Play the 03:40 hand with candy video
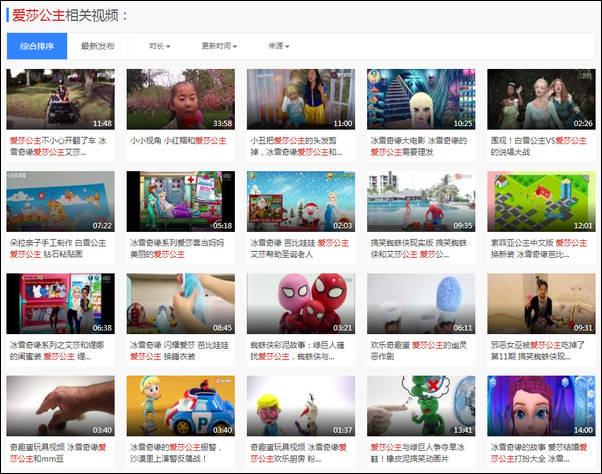602x474 pixels. tap(60, 406)
